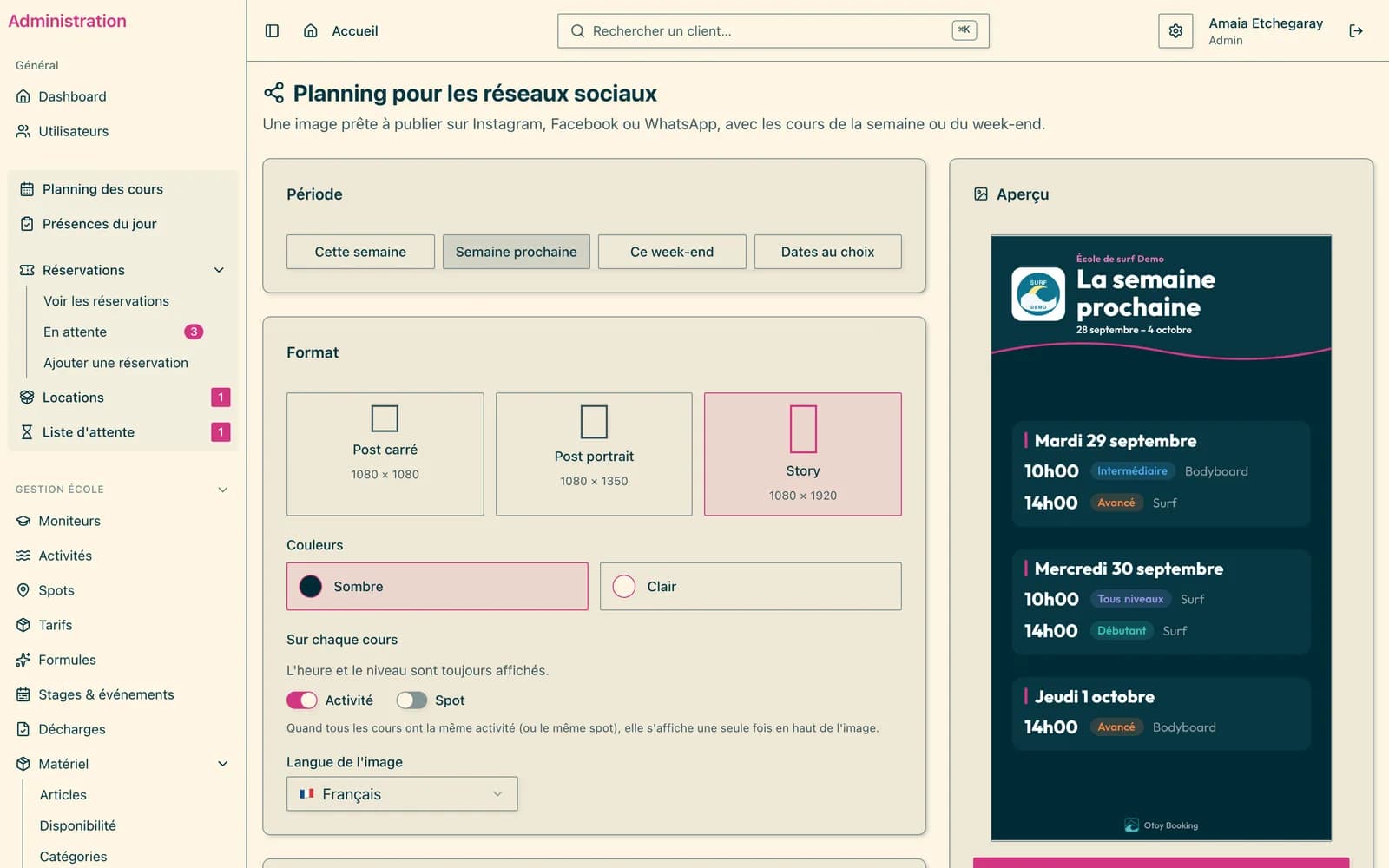The width and height of the screenshot is (1389, 868).
Task: Open Activités page
Action: pyautogui.click(x=122, y=556)
